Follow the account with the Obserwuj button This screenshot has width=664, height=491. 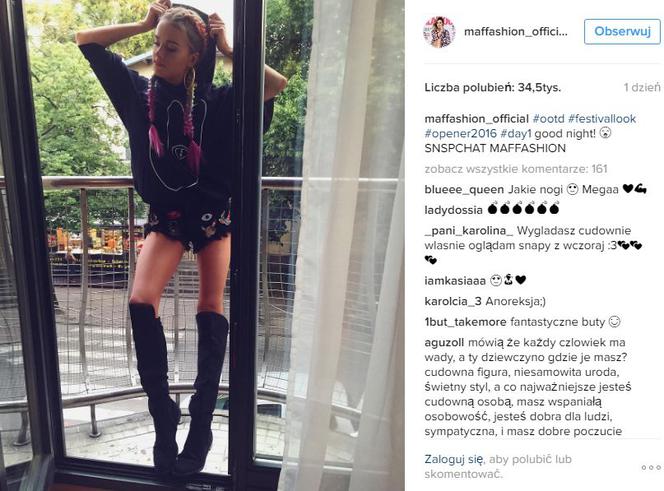tap(622, 31)
